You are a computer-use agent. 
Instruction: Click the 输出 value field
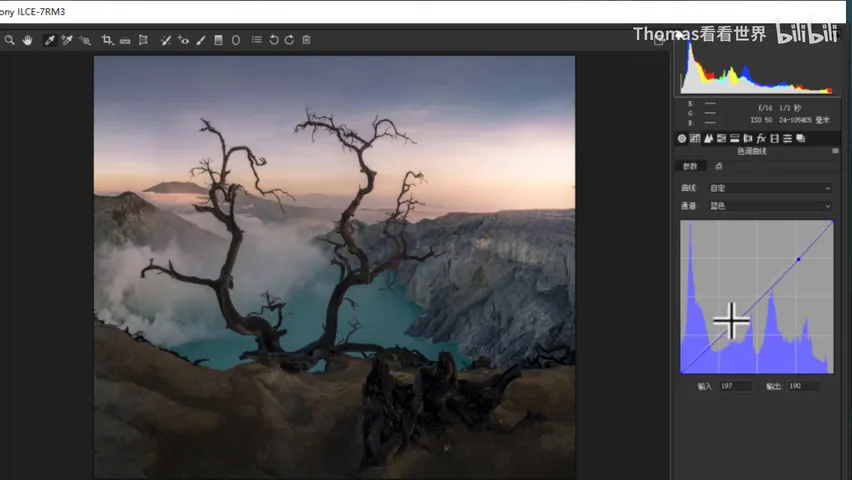pyautogui.click(x=803, y=386)
